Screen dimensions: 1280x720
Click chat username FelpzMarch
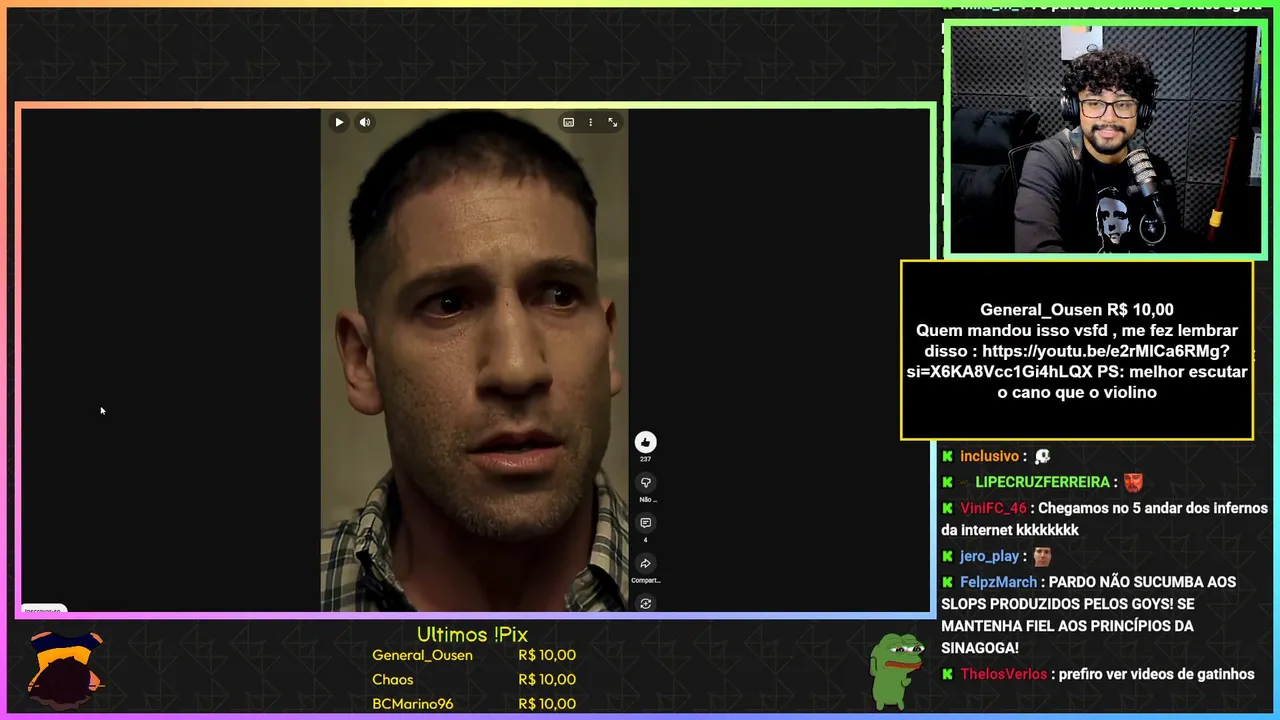coord(998,582)
